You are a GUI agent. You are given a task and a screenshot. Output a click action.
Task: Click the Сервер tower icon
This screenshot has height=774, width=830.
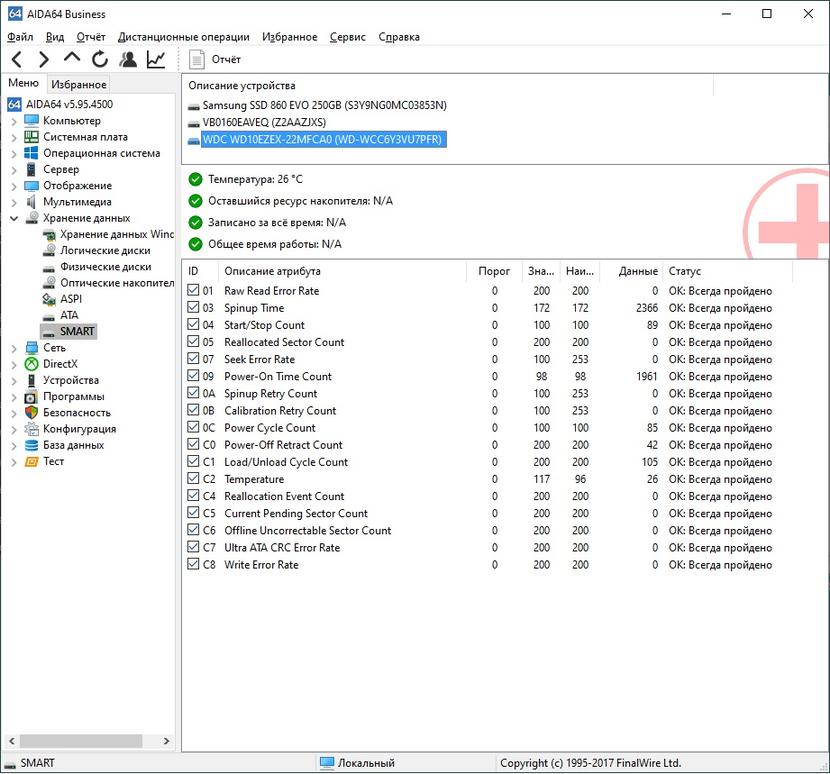click(31, 169)
